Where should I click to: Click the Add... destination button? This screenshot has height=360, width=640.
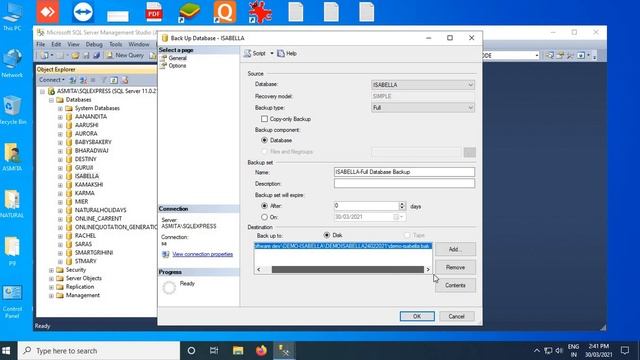point(455,249)
